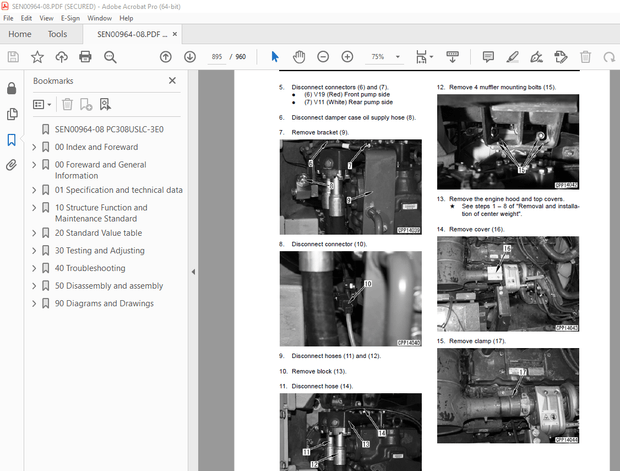Delete selected bookmark trash icon
This screenshot has height=471, width=620.
[67, 104]
